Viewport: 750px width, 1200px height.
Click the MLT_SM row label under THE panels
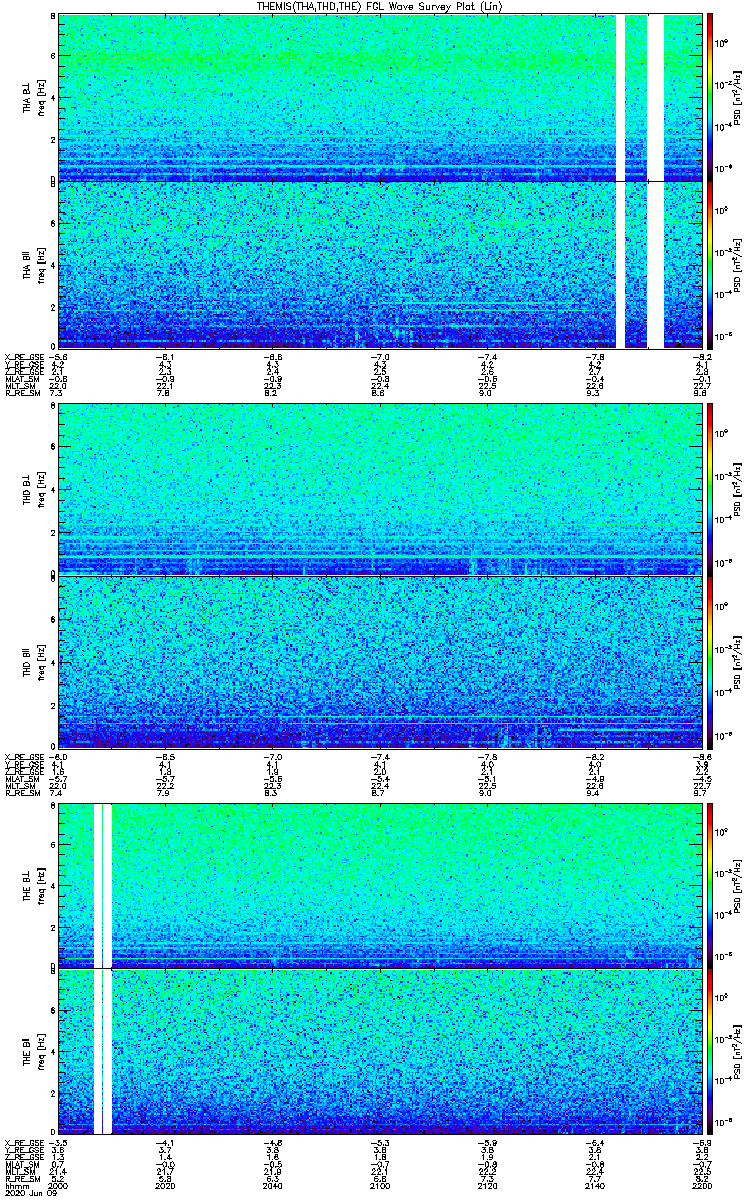18,1171
